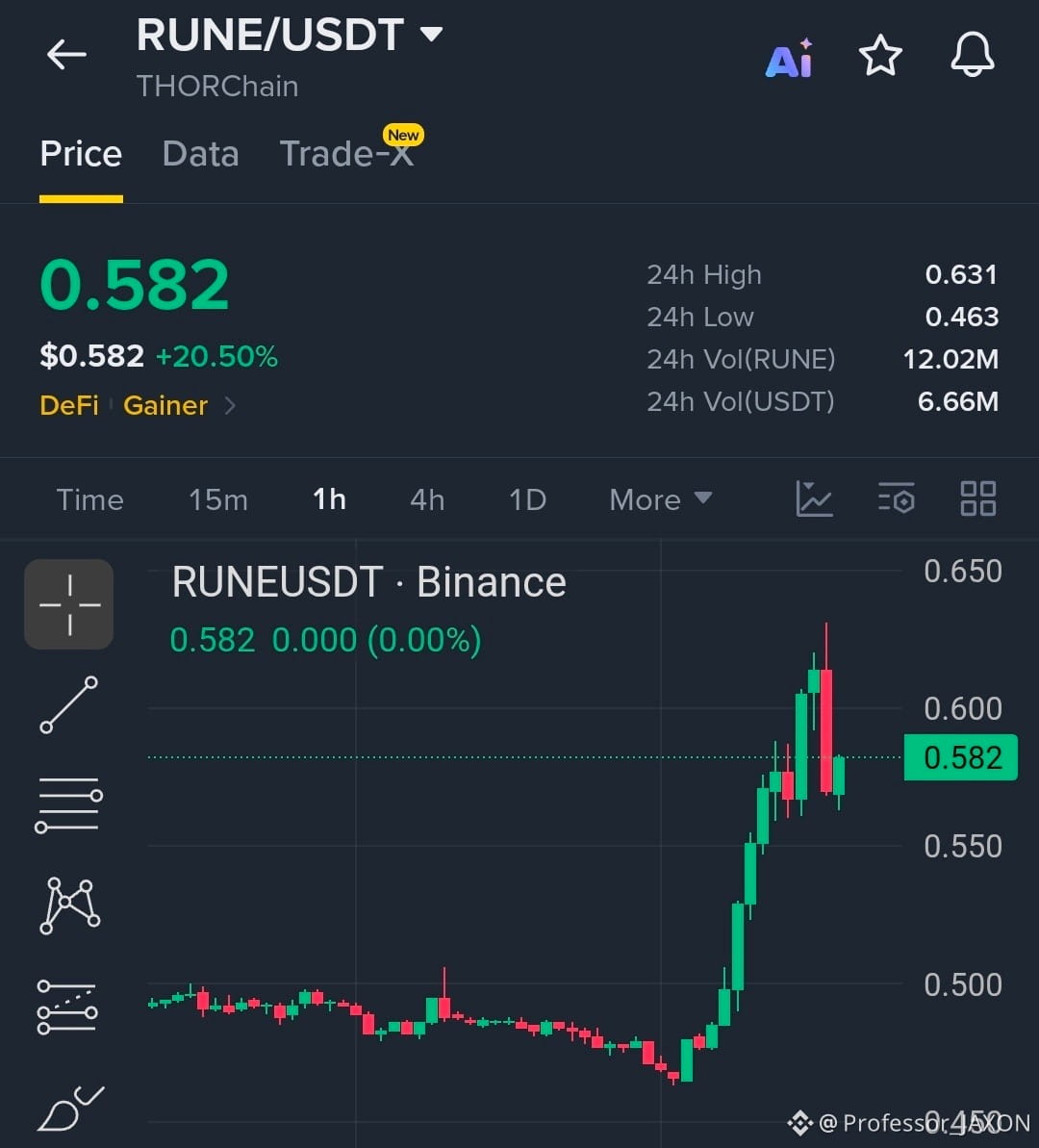Go back using the left arrow

(x=65, y=55)
